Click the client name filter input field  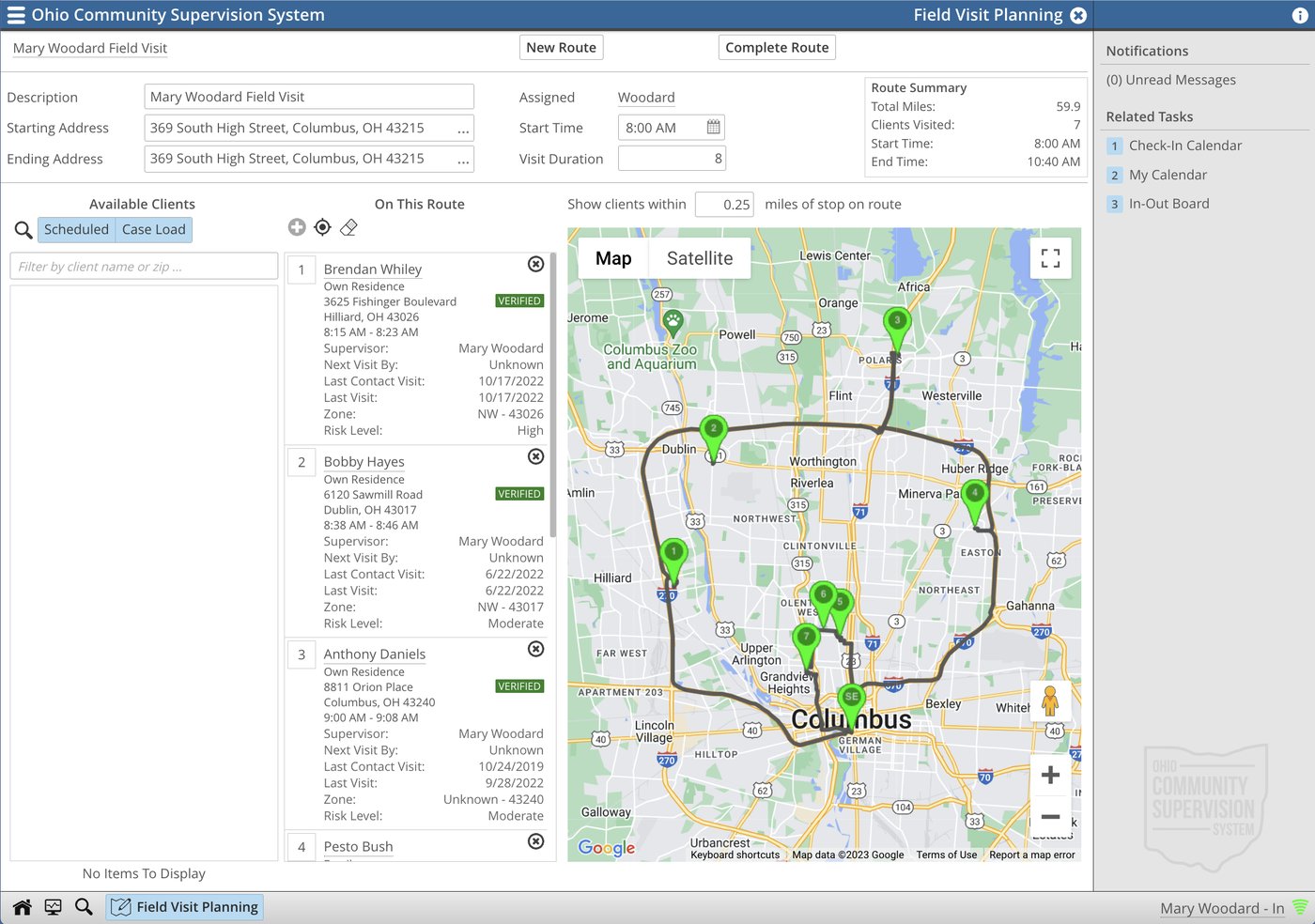click(x=143, y=266)
